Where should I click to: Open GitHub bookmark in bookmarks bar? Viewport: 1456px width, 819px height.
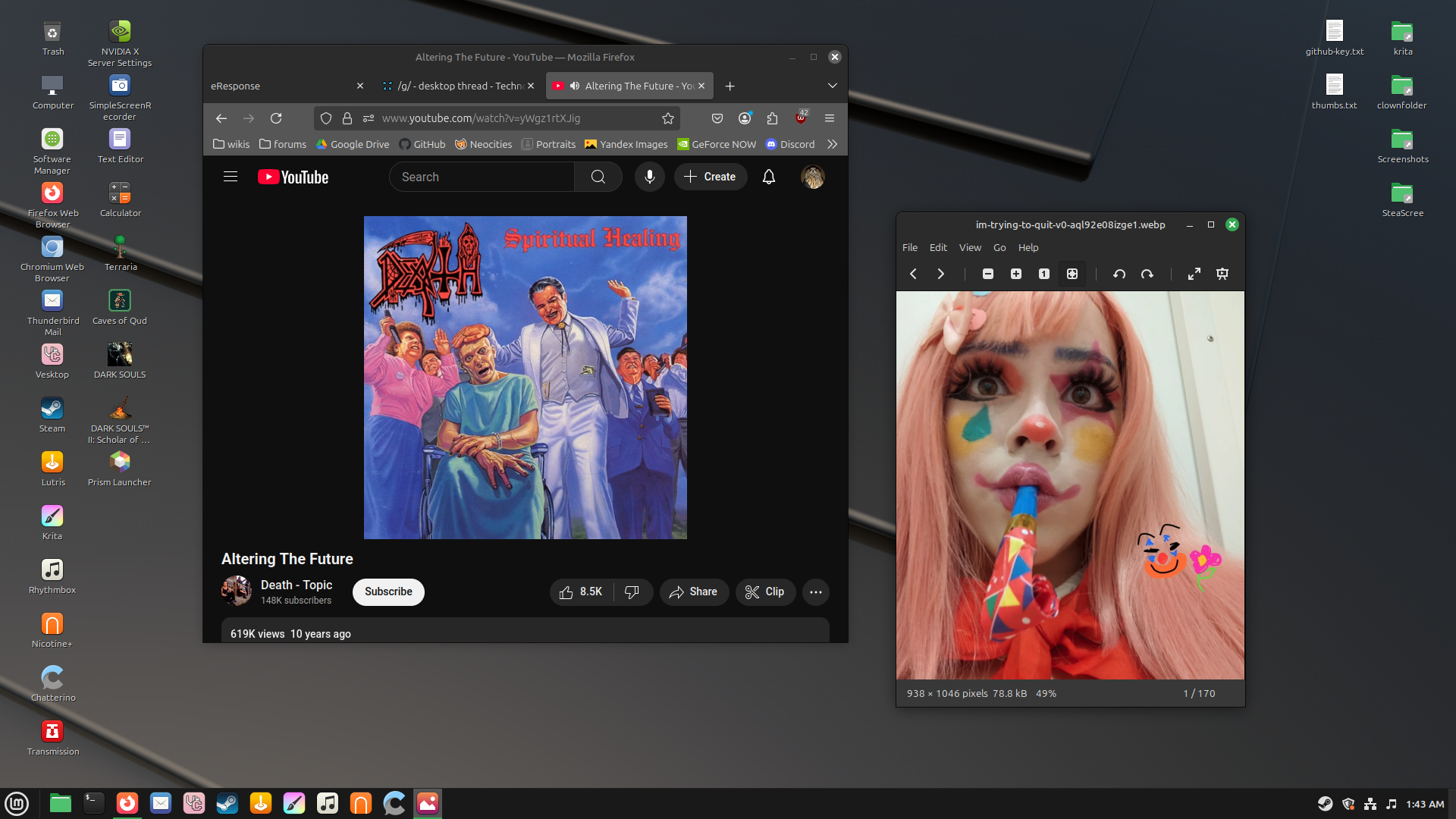pos(422,144)
